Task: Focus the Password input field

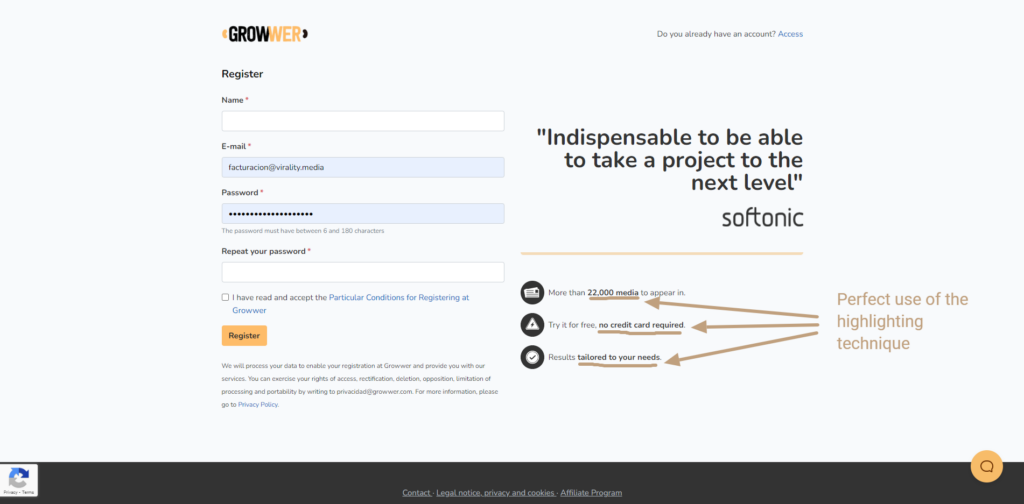Action: point(363,213)
